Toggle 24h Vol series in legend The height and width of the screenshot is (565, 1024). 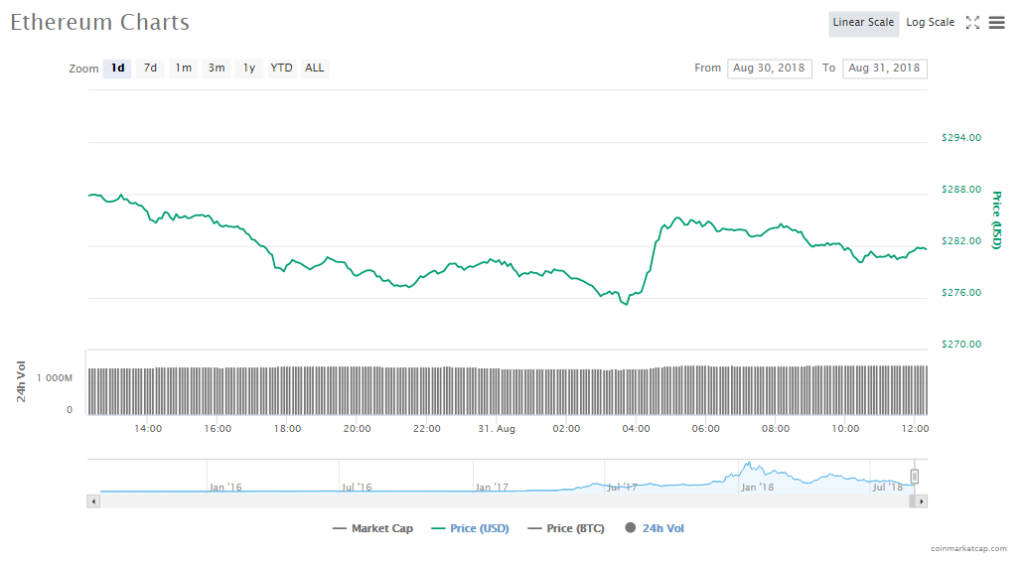coord(654,528)
